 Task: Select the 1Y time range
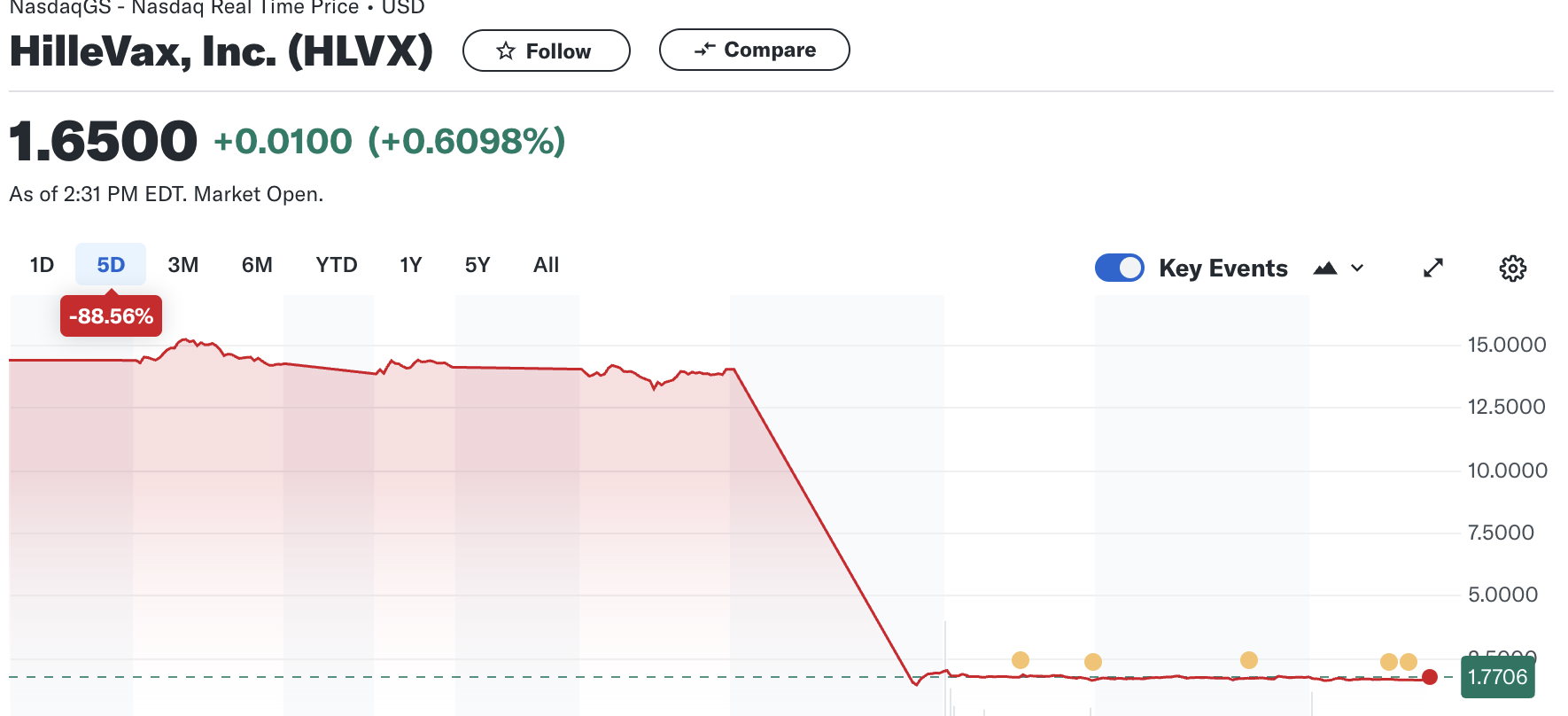[411, 265]
